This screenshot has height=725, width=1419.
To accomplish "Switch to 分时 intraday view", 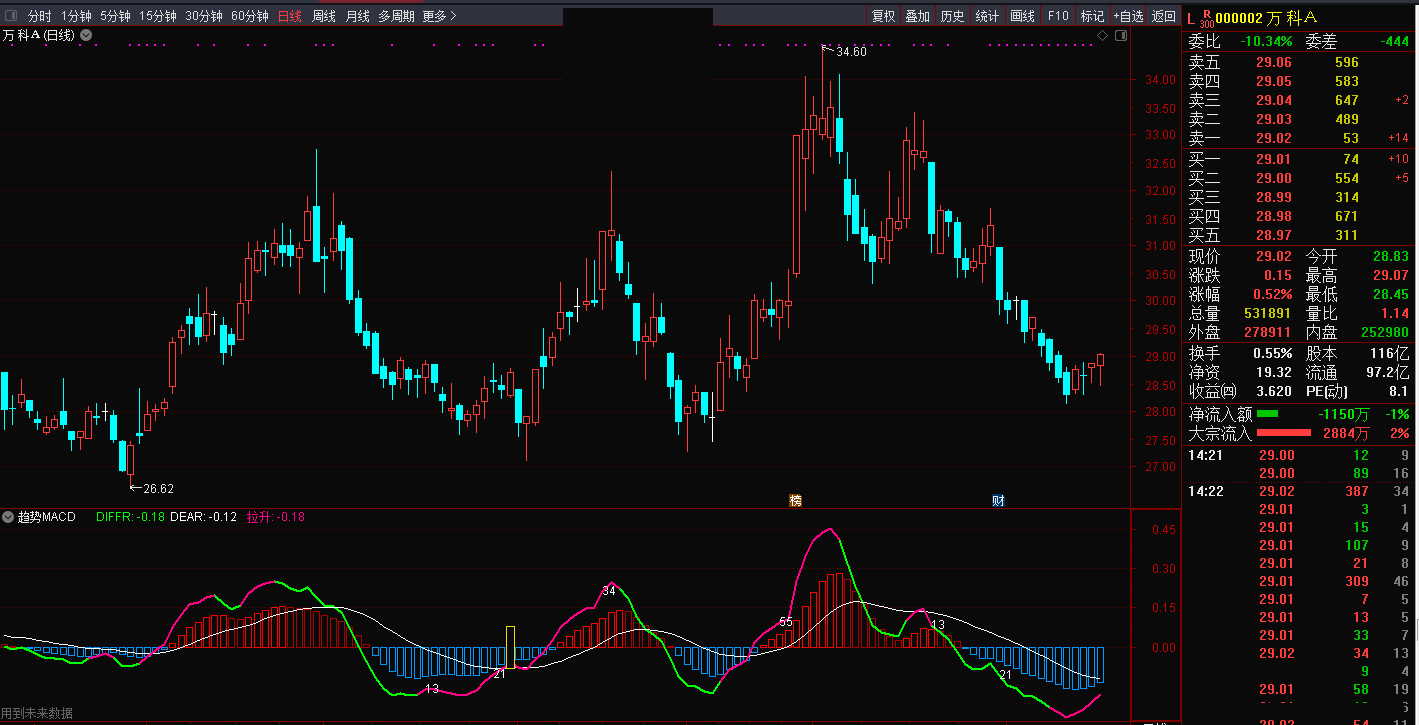I will click(39, 16).
